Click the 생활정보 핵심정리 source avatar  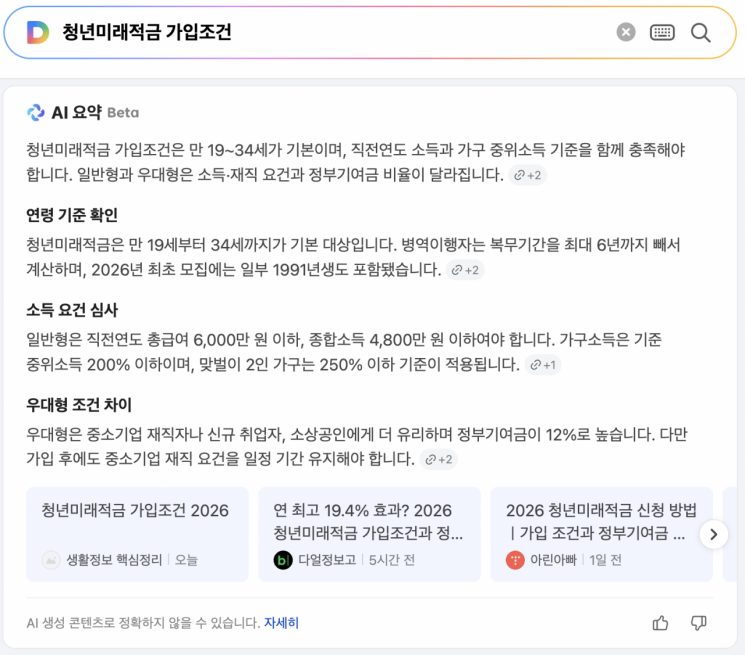click(51, 560)
